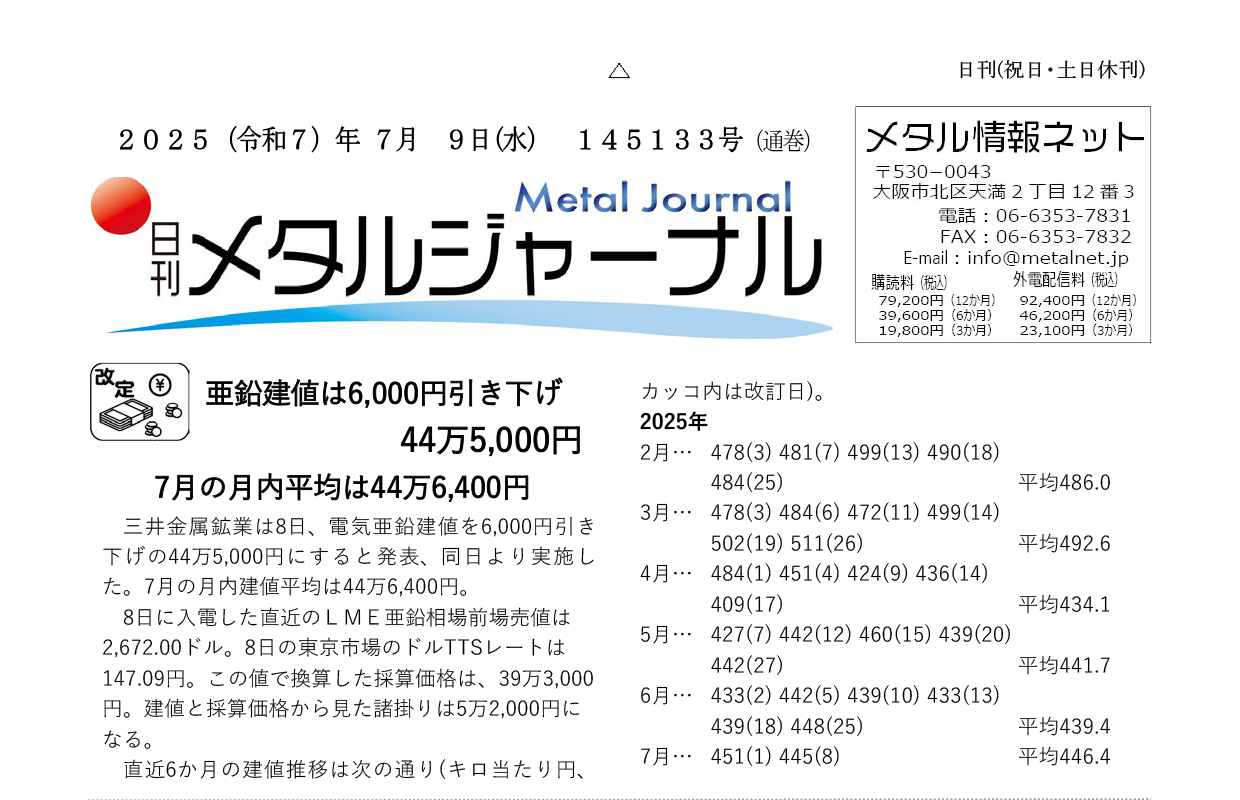This screenshot has width=1240, height=800.
Task: Click the '外電配信料 (税込)' heading
Action: [1065, 280]
